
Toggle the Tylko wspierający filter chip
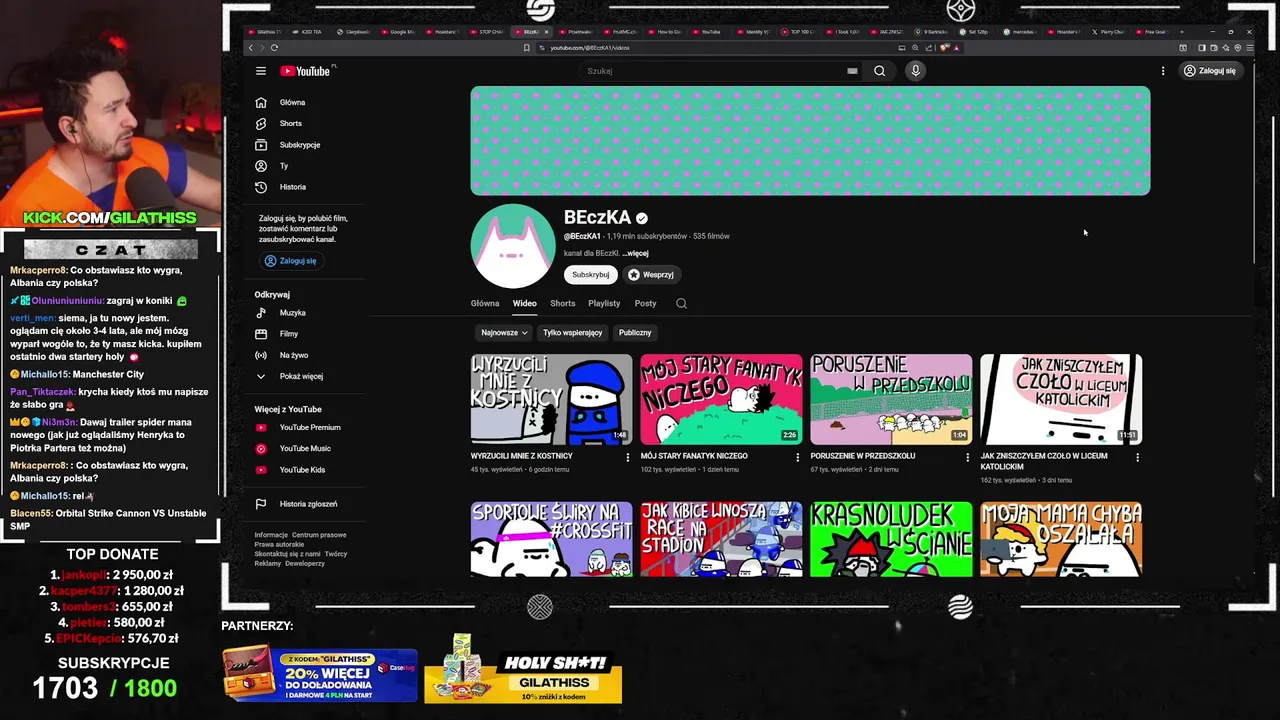(x=572, y=332)
